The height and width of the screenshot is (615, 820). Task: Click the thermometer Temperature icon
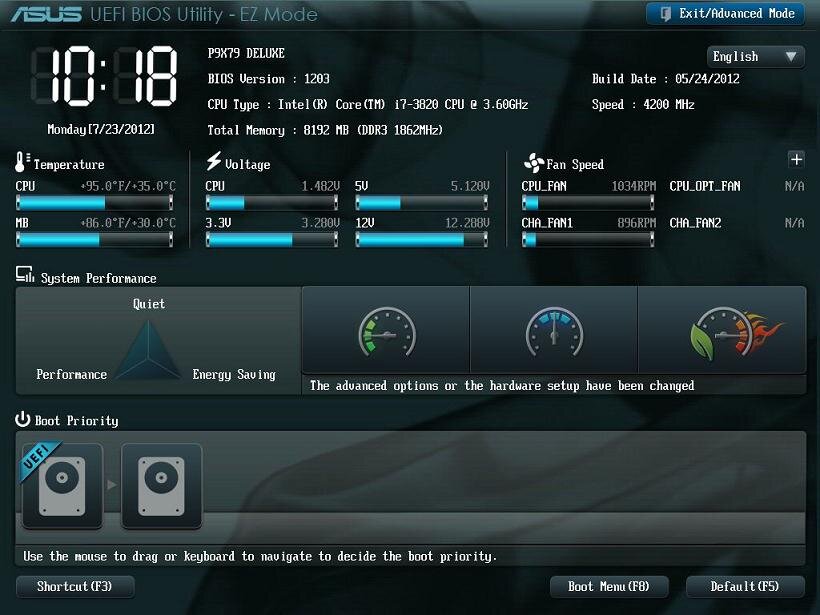pyautogui.click(x=22, y=162)
